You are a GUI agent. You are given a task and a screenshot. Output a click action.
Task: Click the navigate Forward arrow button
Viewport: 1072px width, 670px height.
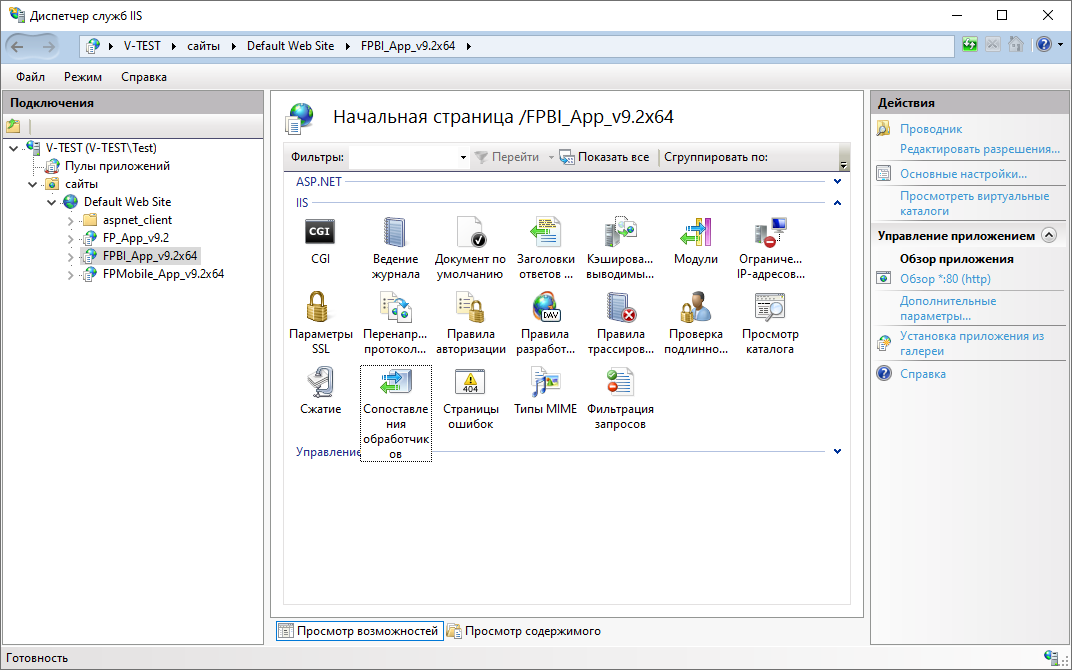pyautogui.click(x=48, y=46)
